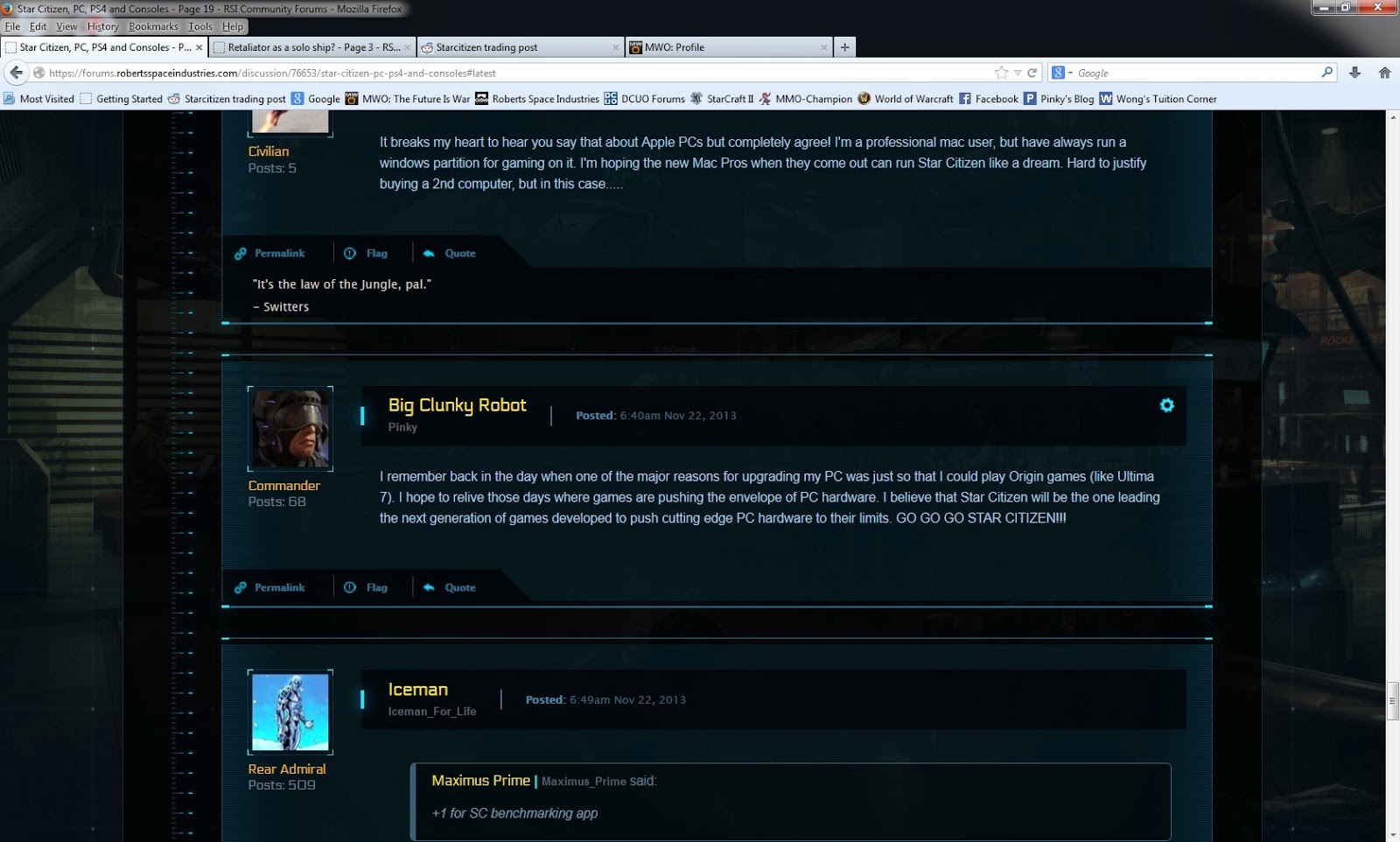This screenshot has width=1400, height=842.
Task: Click Permalink under the Civilian's post
Action: click(x=269, y=253)
